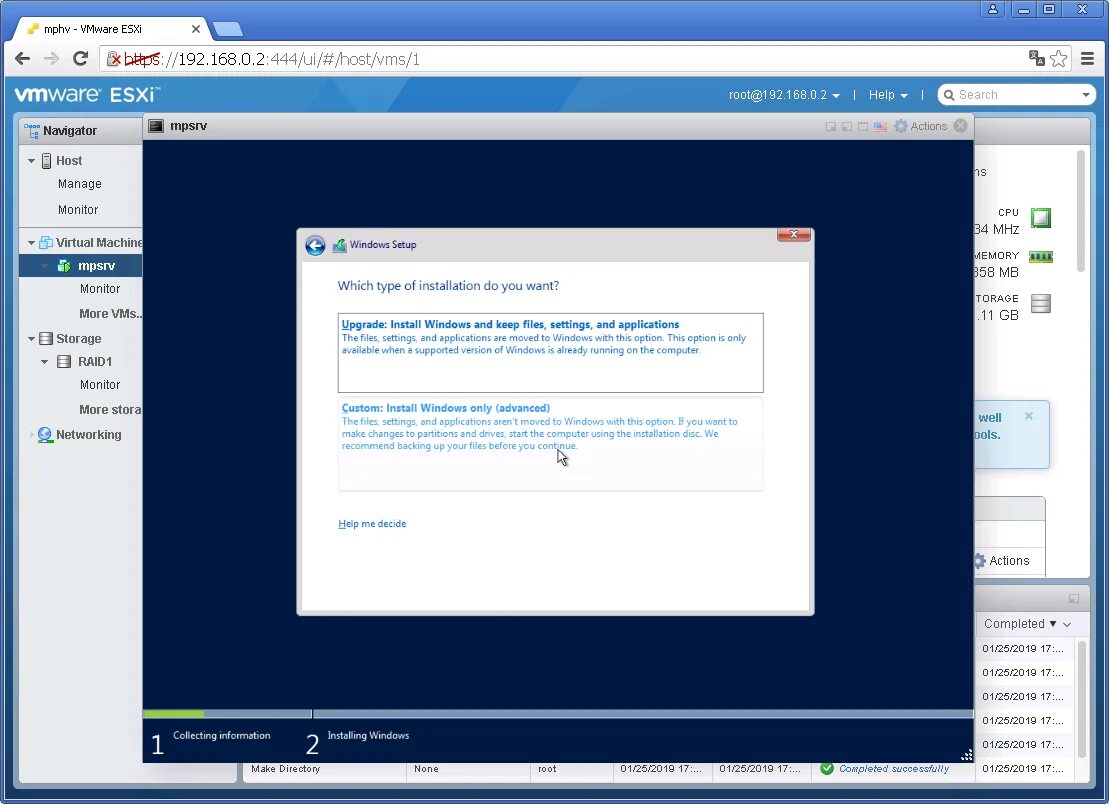This screenshot has height=804, width=1109.
Task: Open the Help dropdown menu
Action: (888, 95)
